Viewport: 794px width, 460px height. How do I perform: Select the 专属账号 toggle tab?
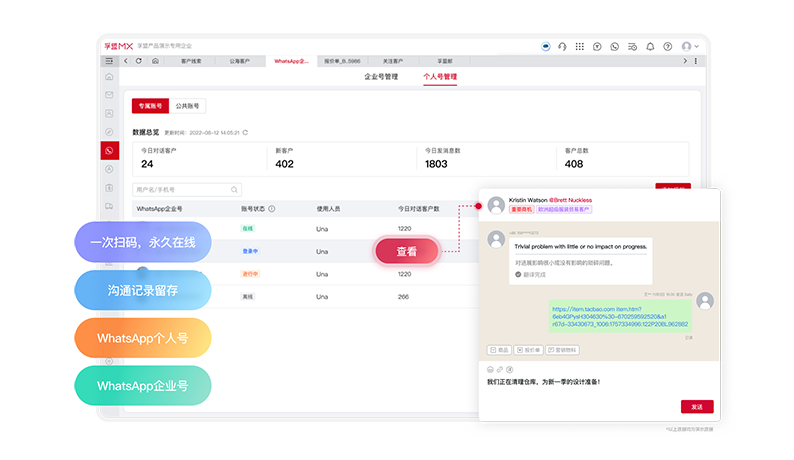pyautogui.click(x=149, y=105)
